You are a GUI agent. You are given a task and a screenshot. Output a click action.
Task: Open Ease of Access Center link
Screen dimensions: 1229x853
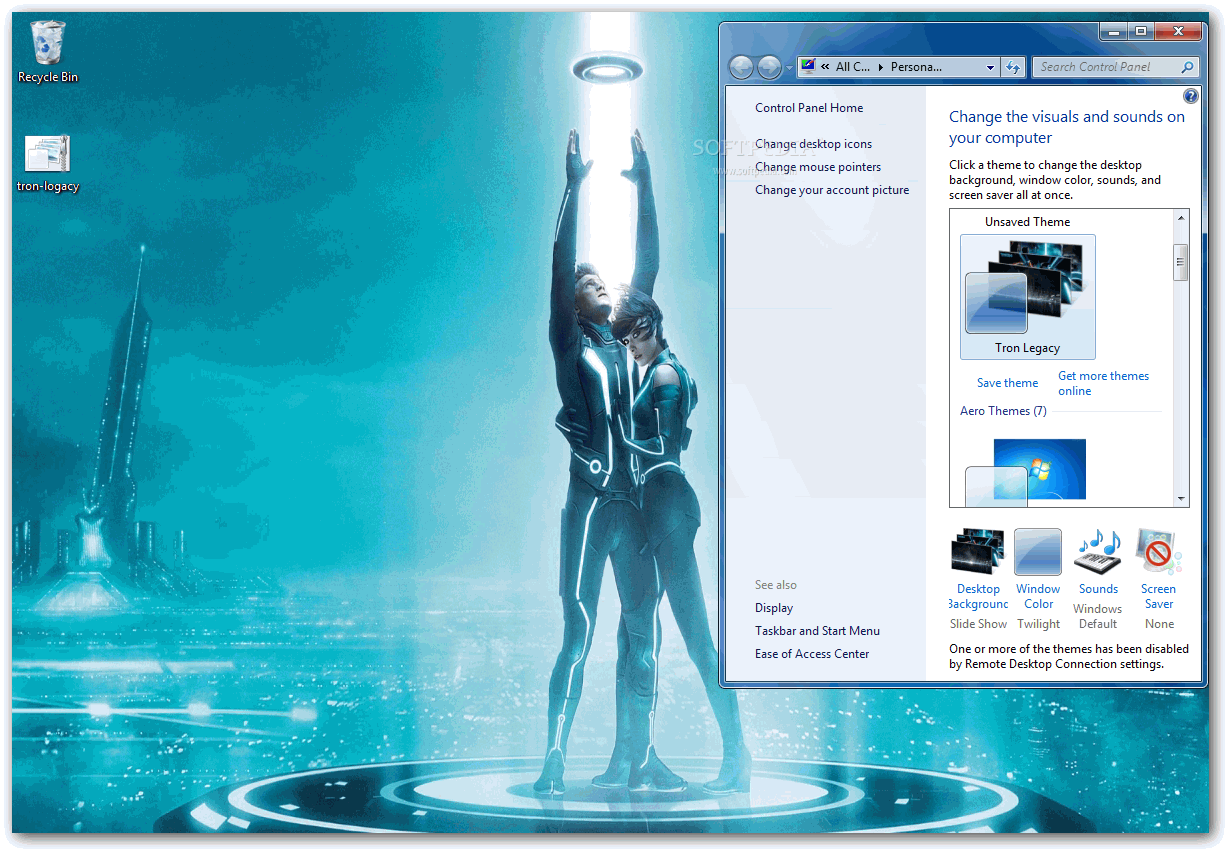(812, 654)
